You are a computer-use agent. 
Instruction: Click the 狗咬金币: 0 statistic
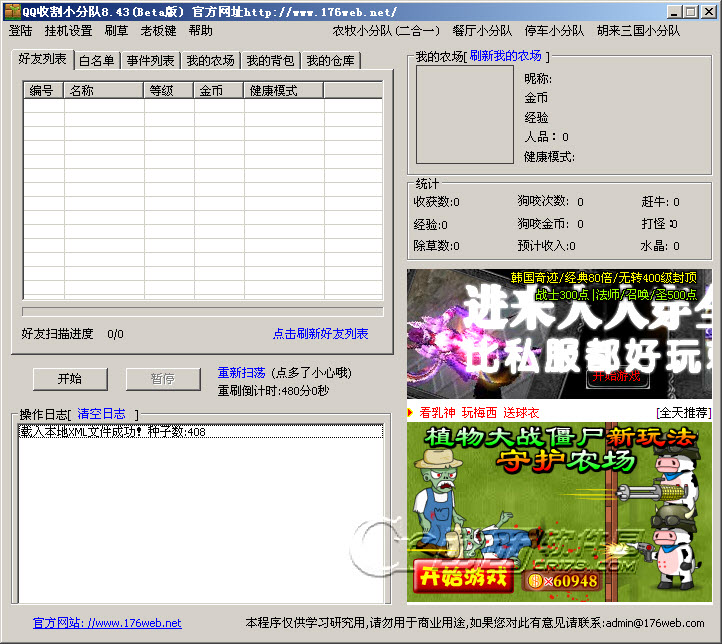point(550,224)
